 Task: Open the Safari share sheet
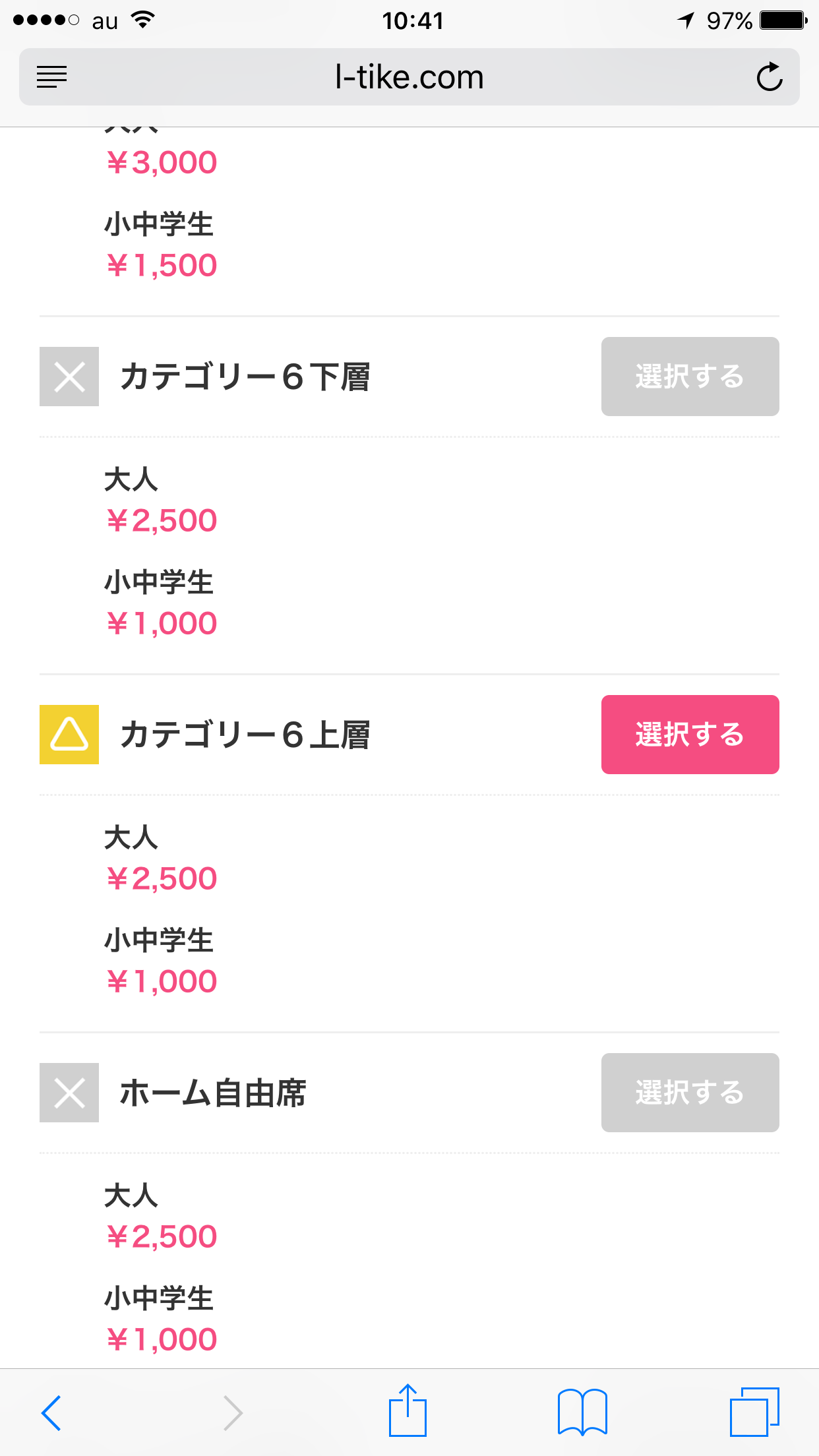tap(408, 1411)
